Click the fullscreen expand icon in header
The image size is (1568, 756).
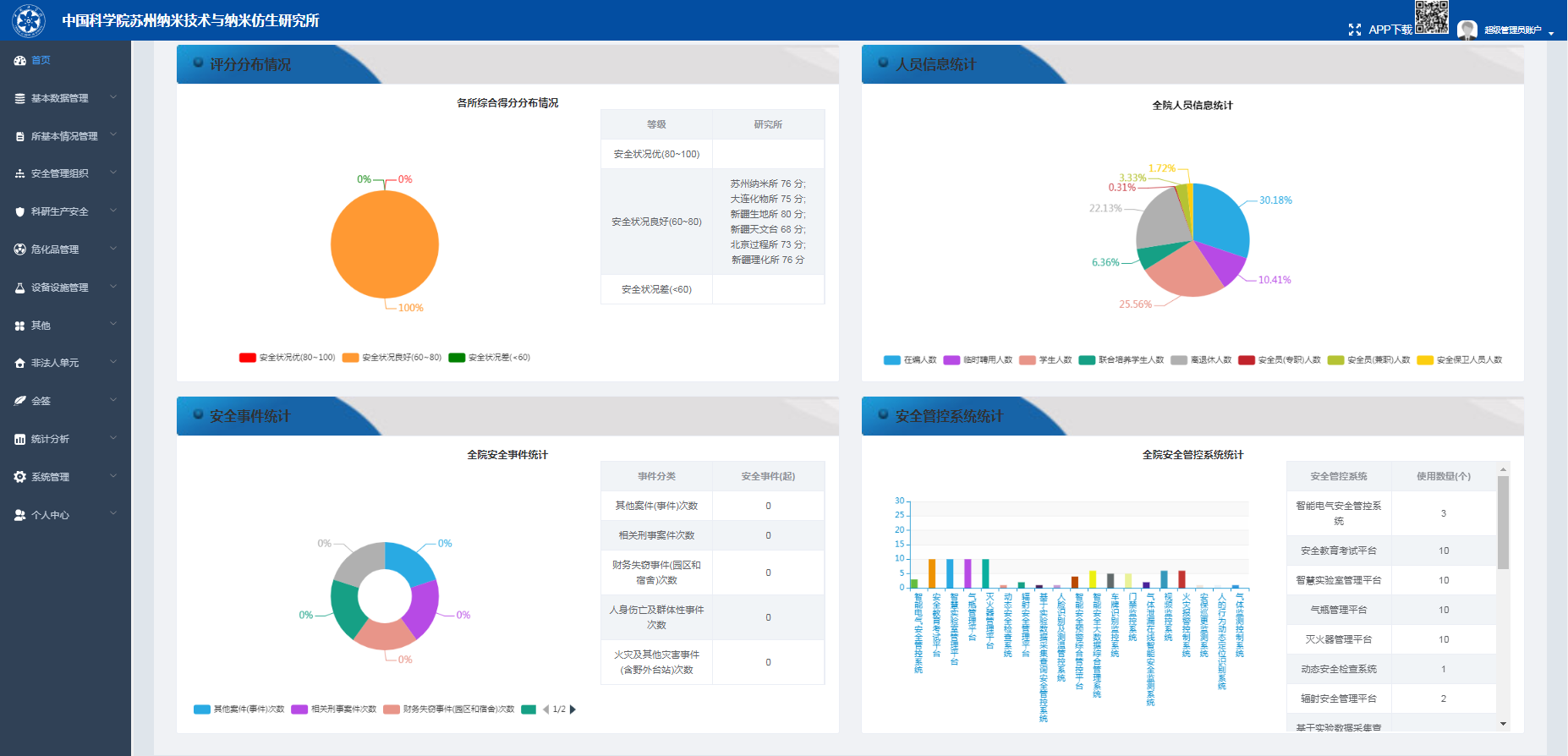tap(1354, 30)
